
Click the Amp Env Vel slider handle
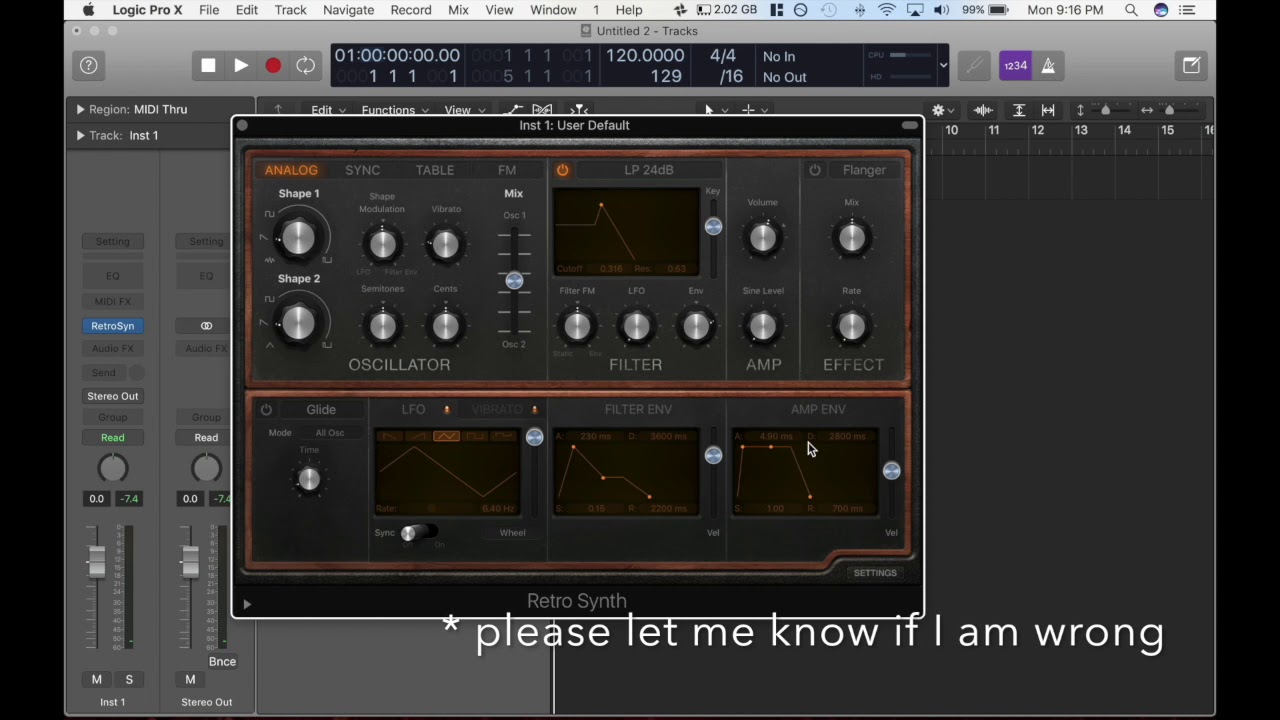[x=891, y=471]
